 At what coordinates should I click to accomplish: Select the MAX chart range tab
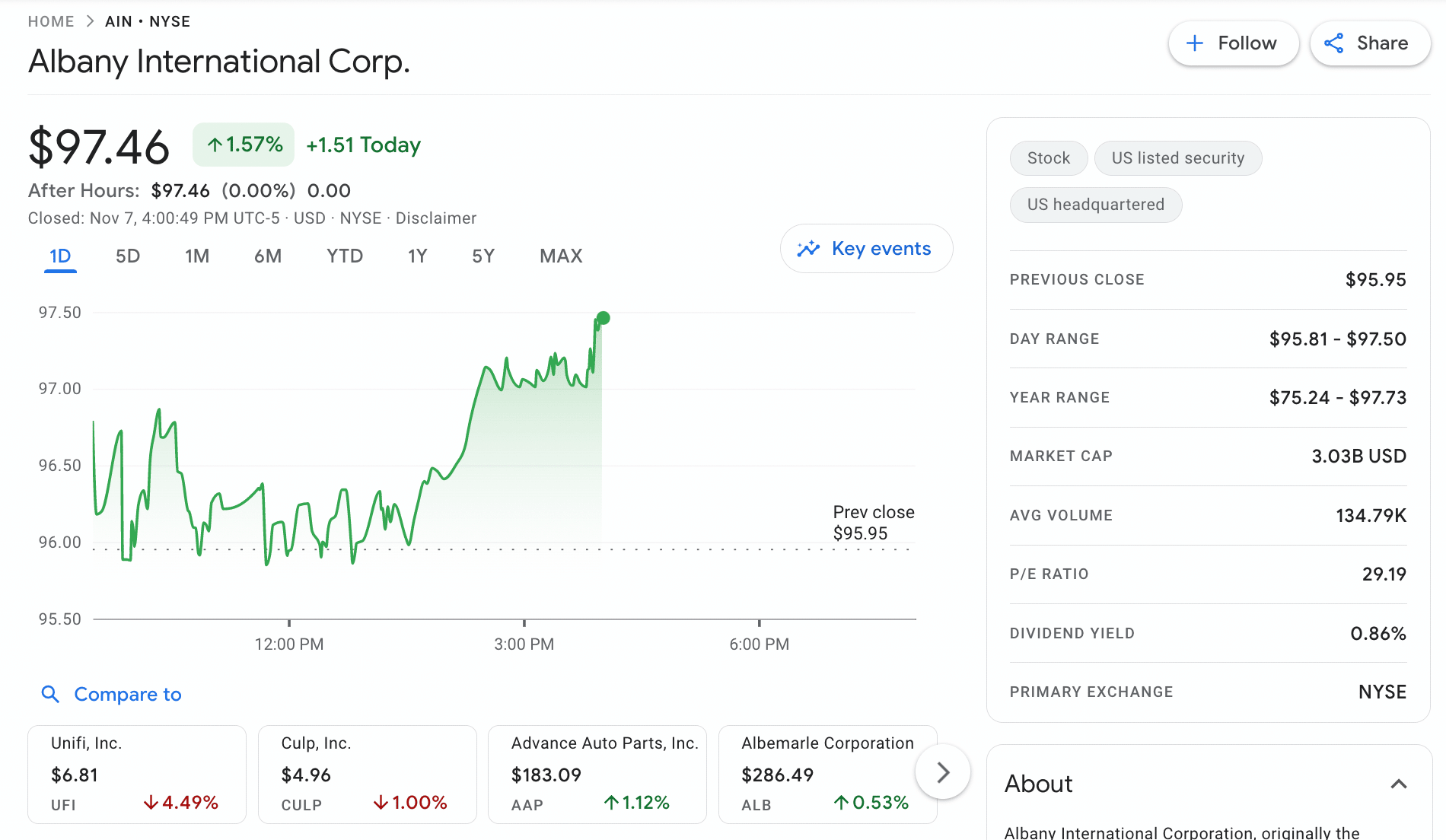561,256
